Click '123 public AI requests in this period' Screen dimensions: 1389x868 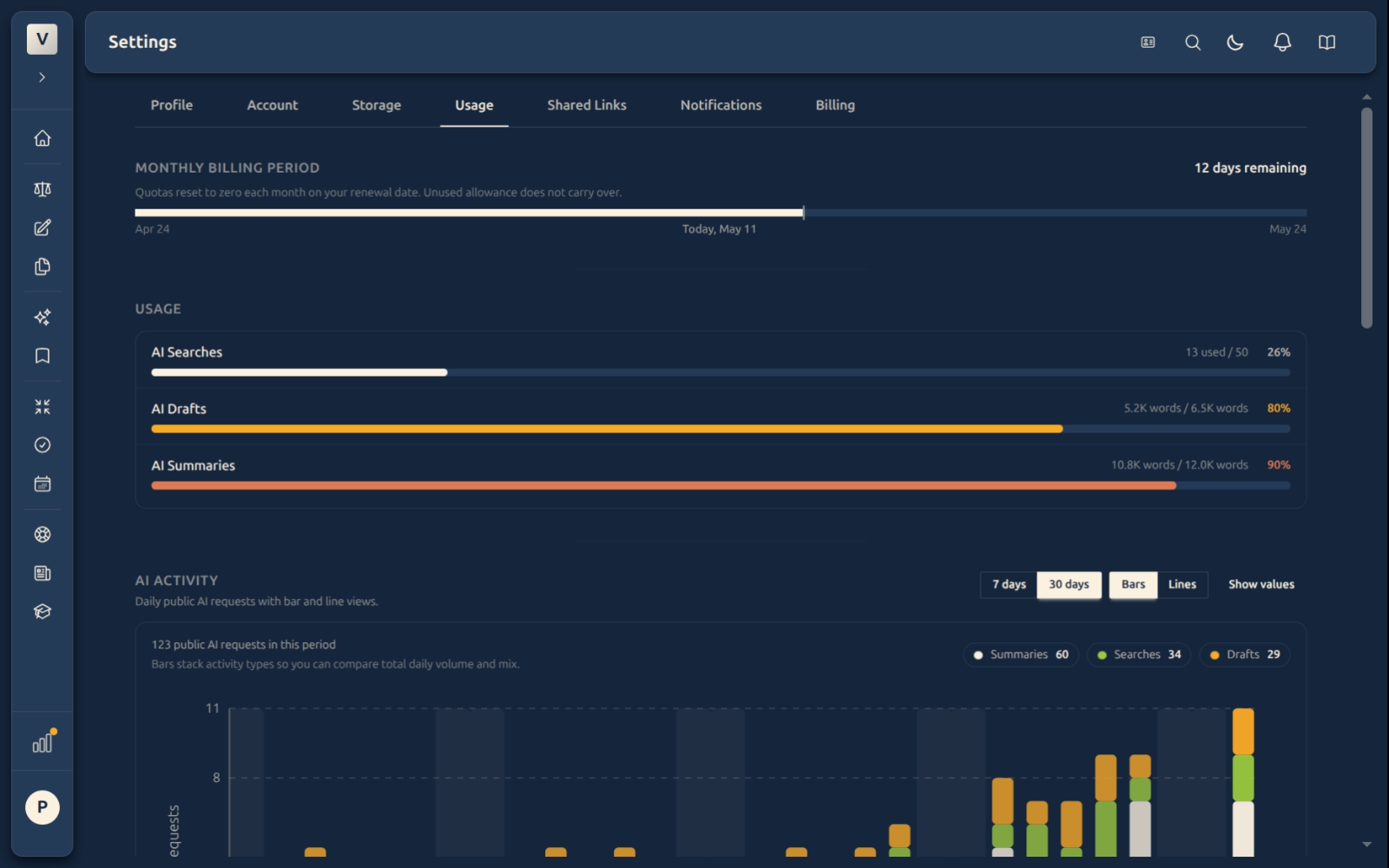(x=243, y=645)
